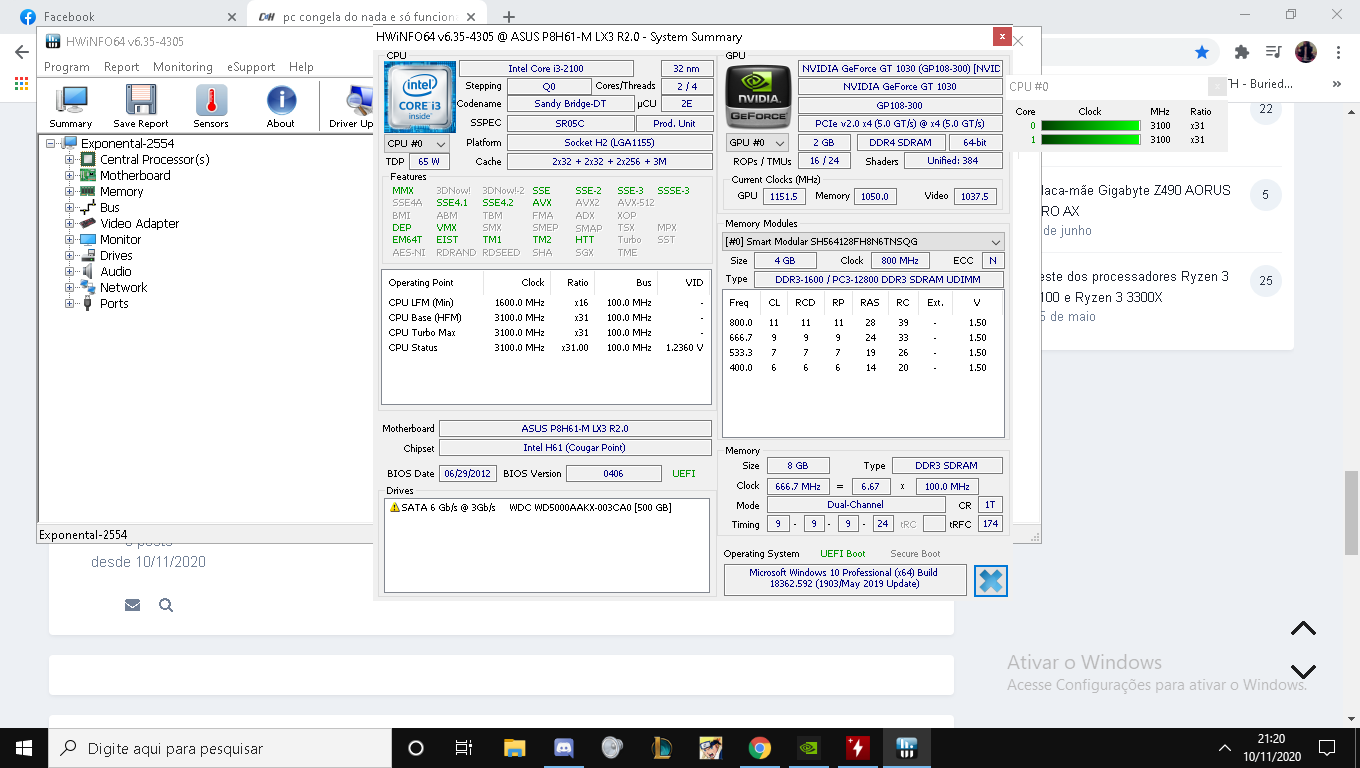Open the Sensors thermometer icon
This screenshot has width=1360, height=768.
click(211, 106)
